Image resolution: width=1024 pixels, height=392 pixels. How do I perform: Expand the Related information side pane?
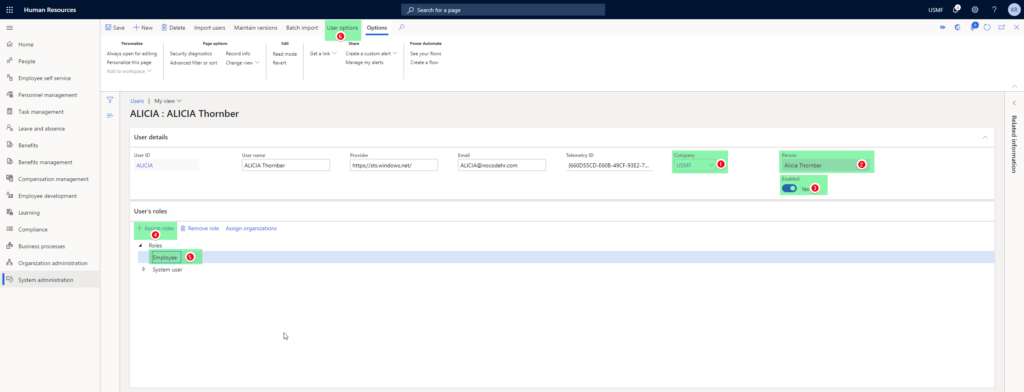coord(1014,103)
